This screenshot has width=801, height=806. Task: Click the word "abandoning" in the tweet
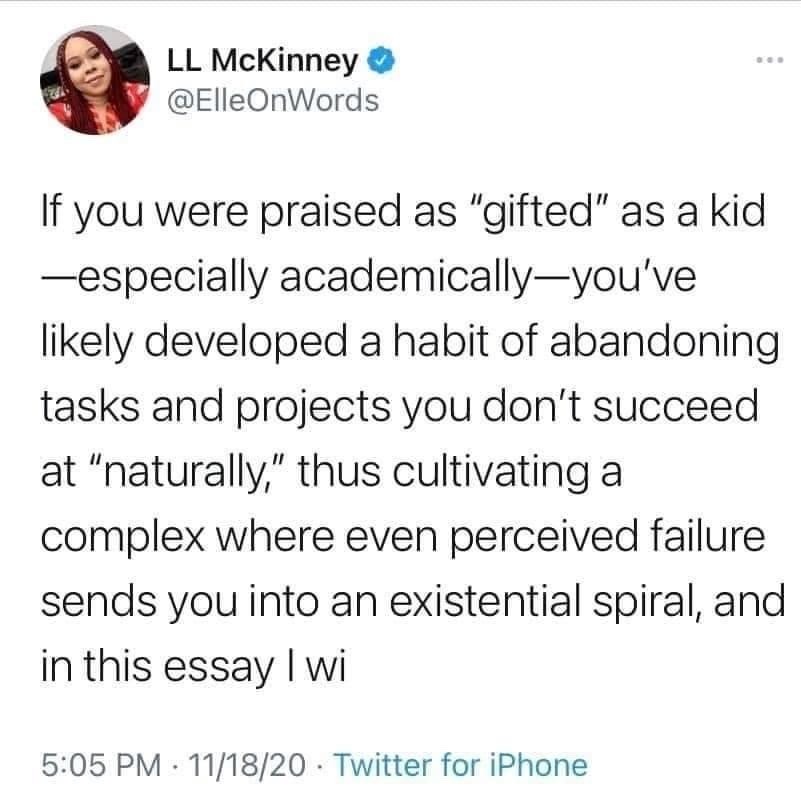pyautogui.click(x=664, y=343)
